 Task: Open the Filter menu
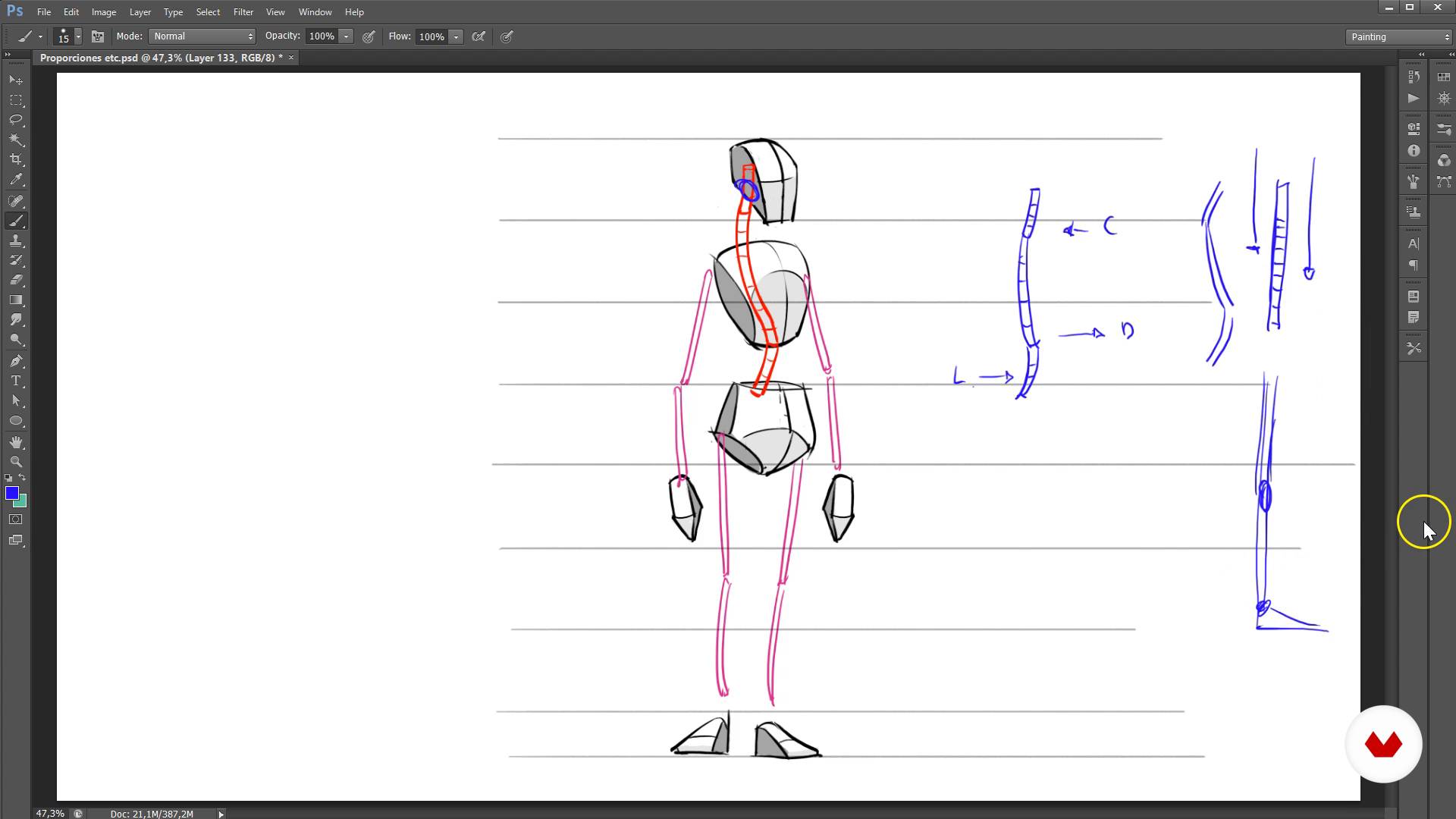click(x=243, y=12)
